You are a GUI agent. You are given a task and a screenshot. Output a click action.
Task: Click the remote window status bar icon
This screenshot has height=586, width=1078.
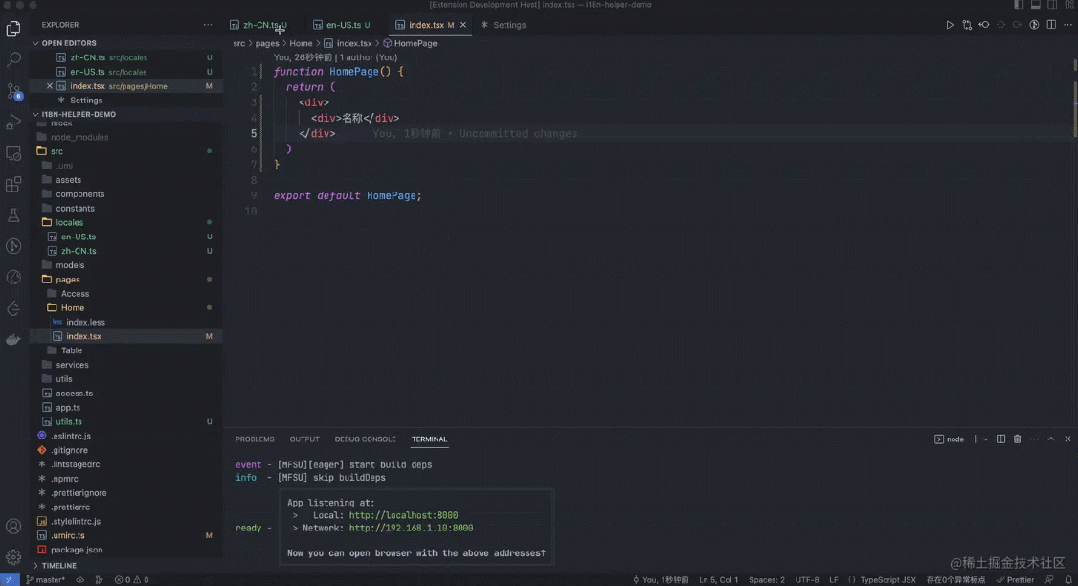pyautogui.click(x=10, y=580)
